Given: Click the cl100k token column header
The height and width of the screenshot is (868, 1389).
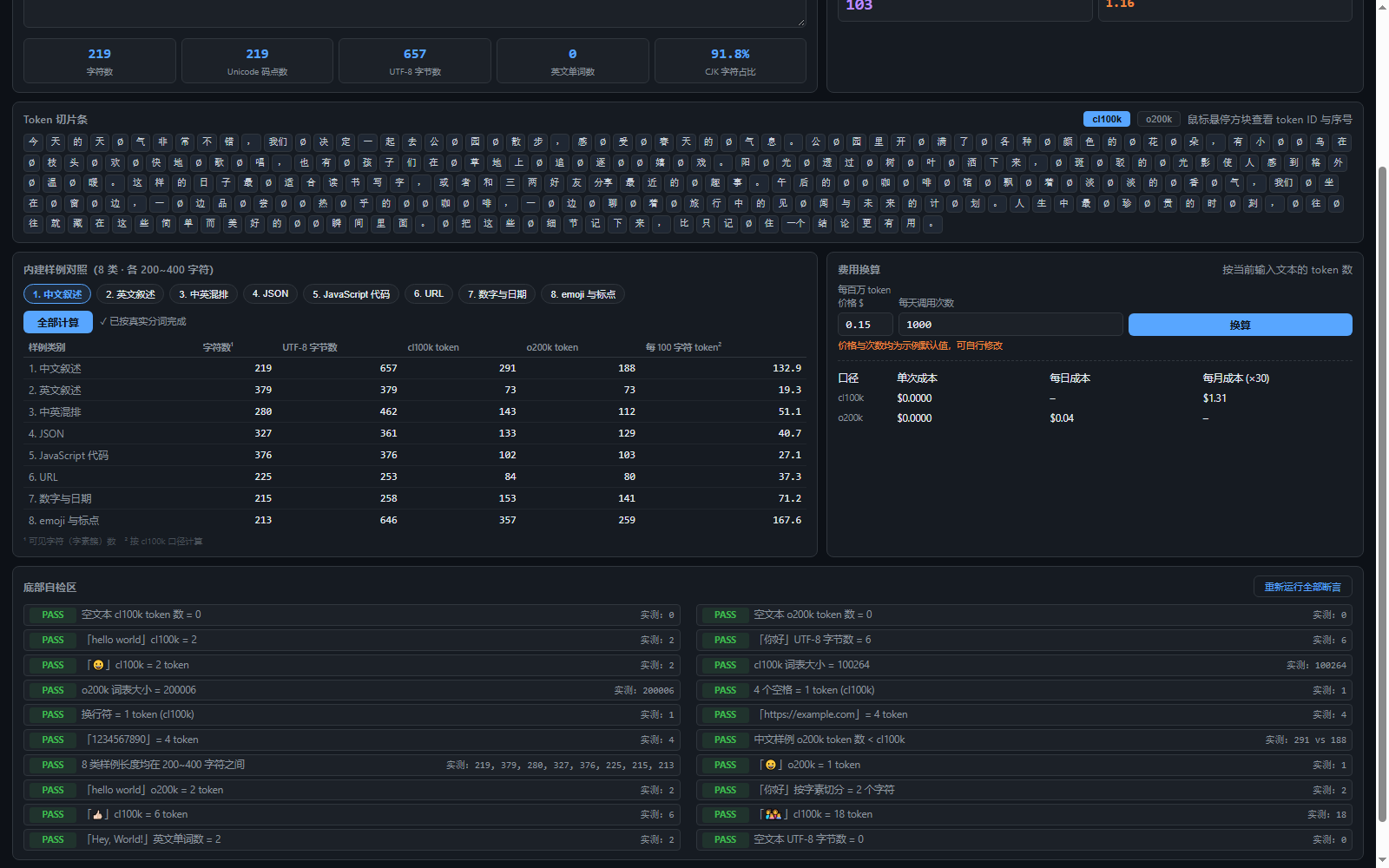Looking at the screenshot, I should pos(433,347).
